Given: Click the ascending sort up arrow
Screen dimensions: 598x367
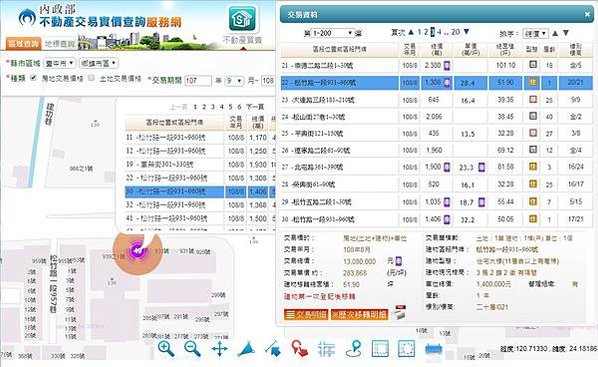Looking at the screenshot, I should pos(555,34).
